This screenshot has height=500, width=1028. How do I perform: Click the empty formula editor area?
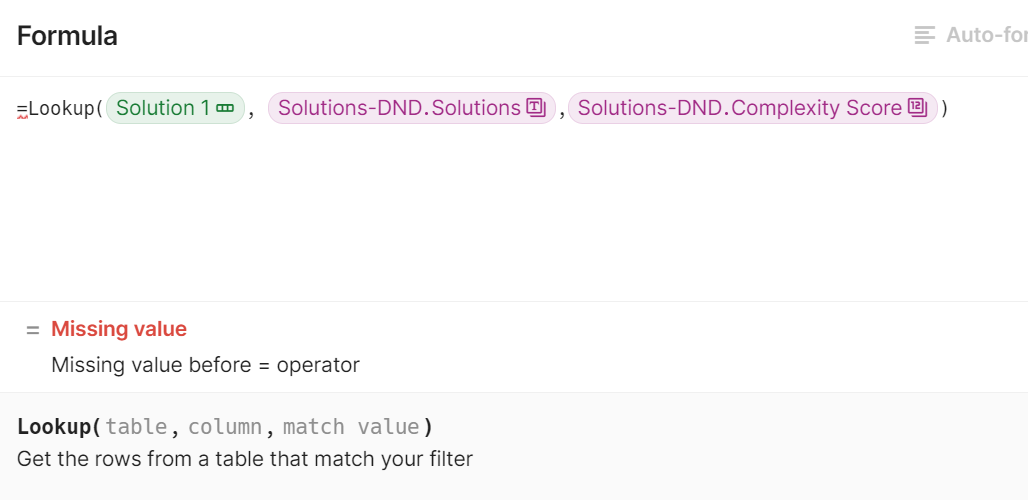pyautogui.click(x=500, y=220)
